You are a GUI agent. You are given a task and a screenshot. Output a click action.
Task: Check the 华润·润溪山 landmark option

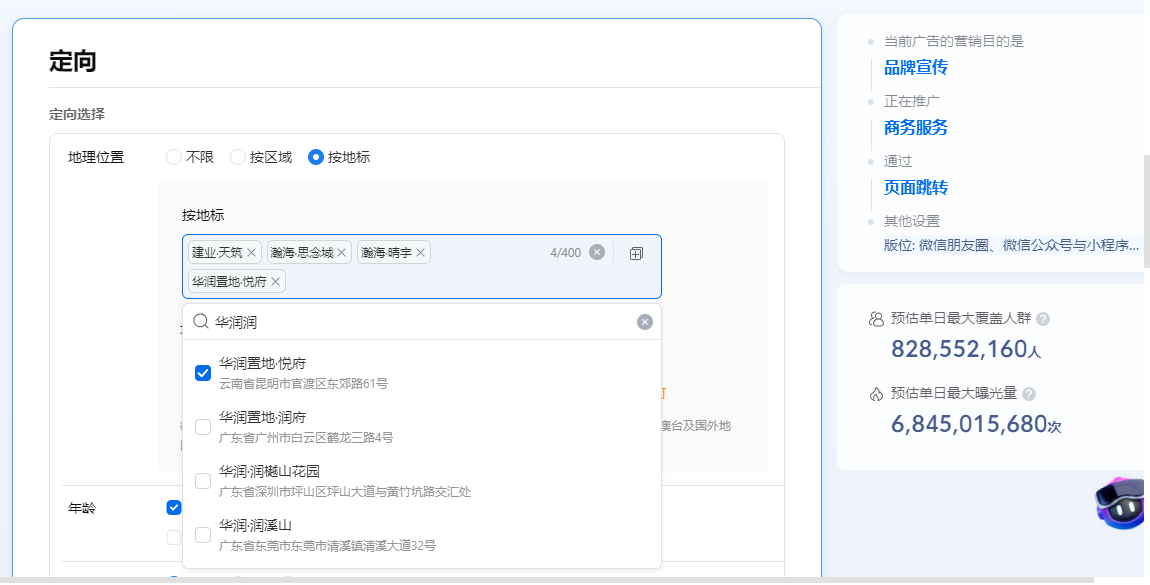203,535
